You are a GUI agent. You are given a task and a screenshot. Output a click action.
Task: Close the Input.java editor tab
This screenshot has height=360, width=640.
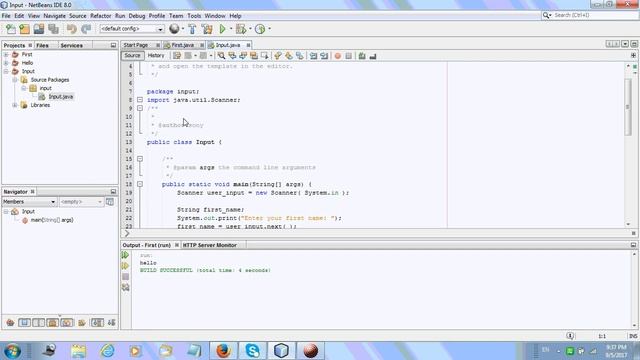coord(248,45)
